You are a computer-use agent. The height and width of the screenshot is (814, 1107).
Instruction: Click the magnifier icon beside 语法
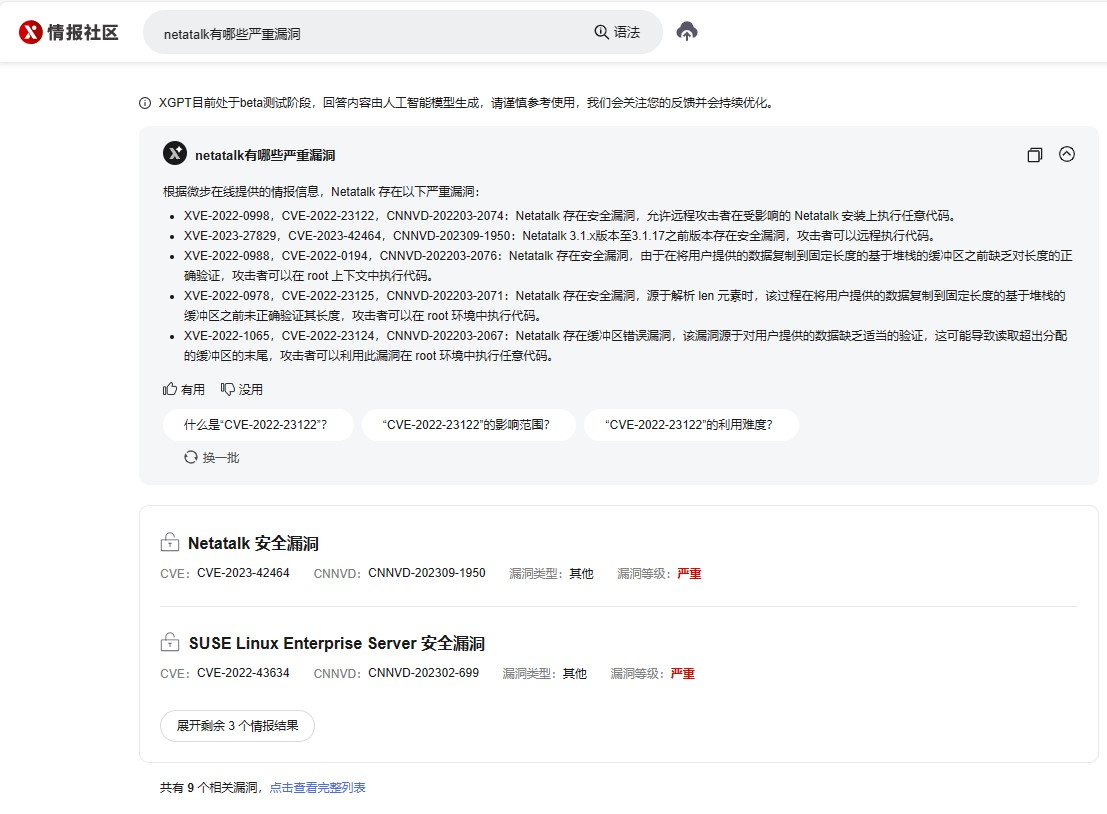coord(602,32)
